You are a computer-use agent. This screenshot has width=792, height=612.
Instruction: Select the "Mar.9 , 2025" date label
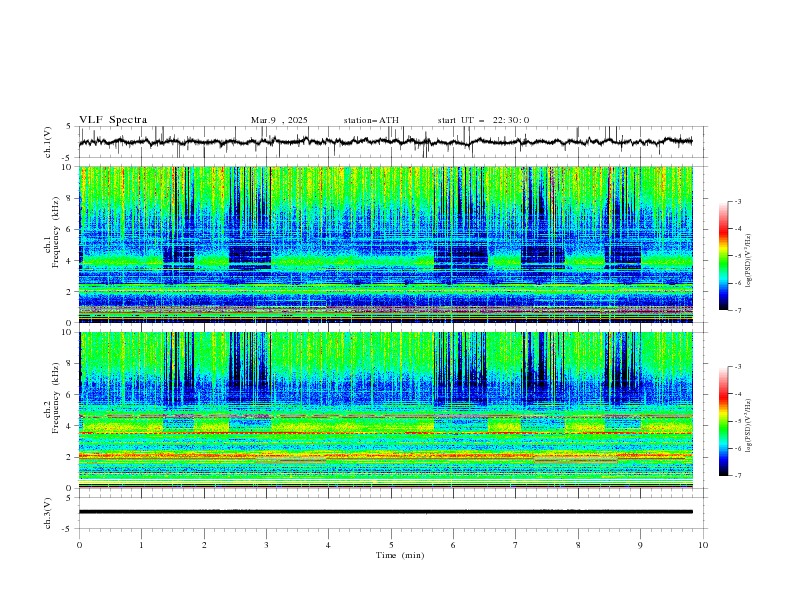tap(279, 120)
